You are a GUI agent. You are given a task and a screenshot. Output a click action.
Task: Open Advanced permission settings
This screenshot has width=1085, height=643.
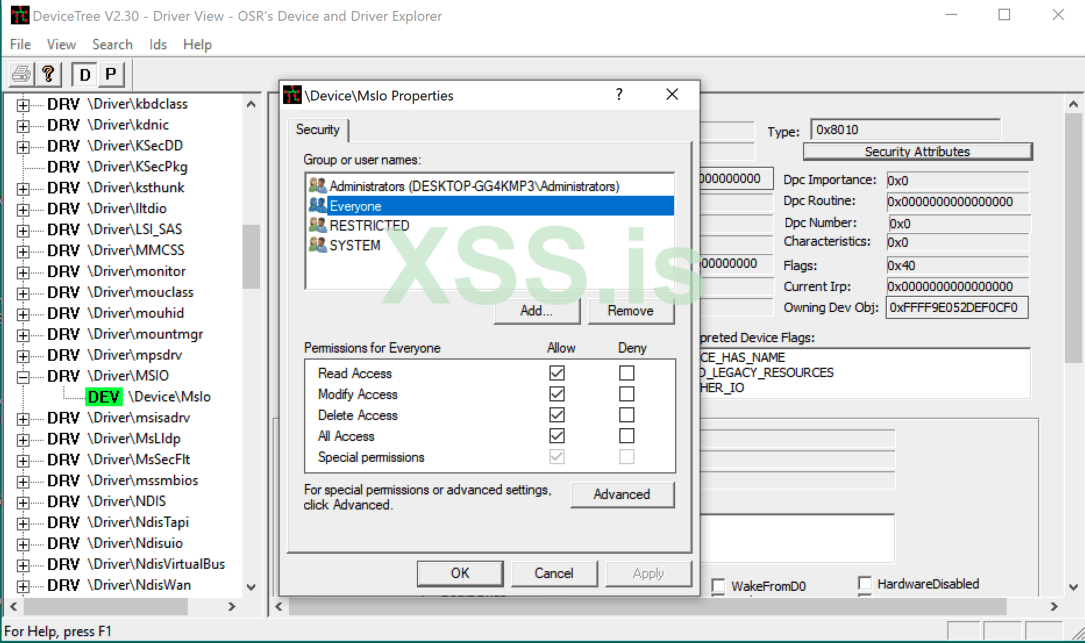pos(621,494)
